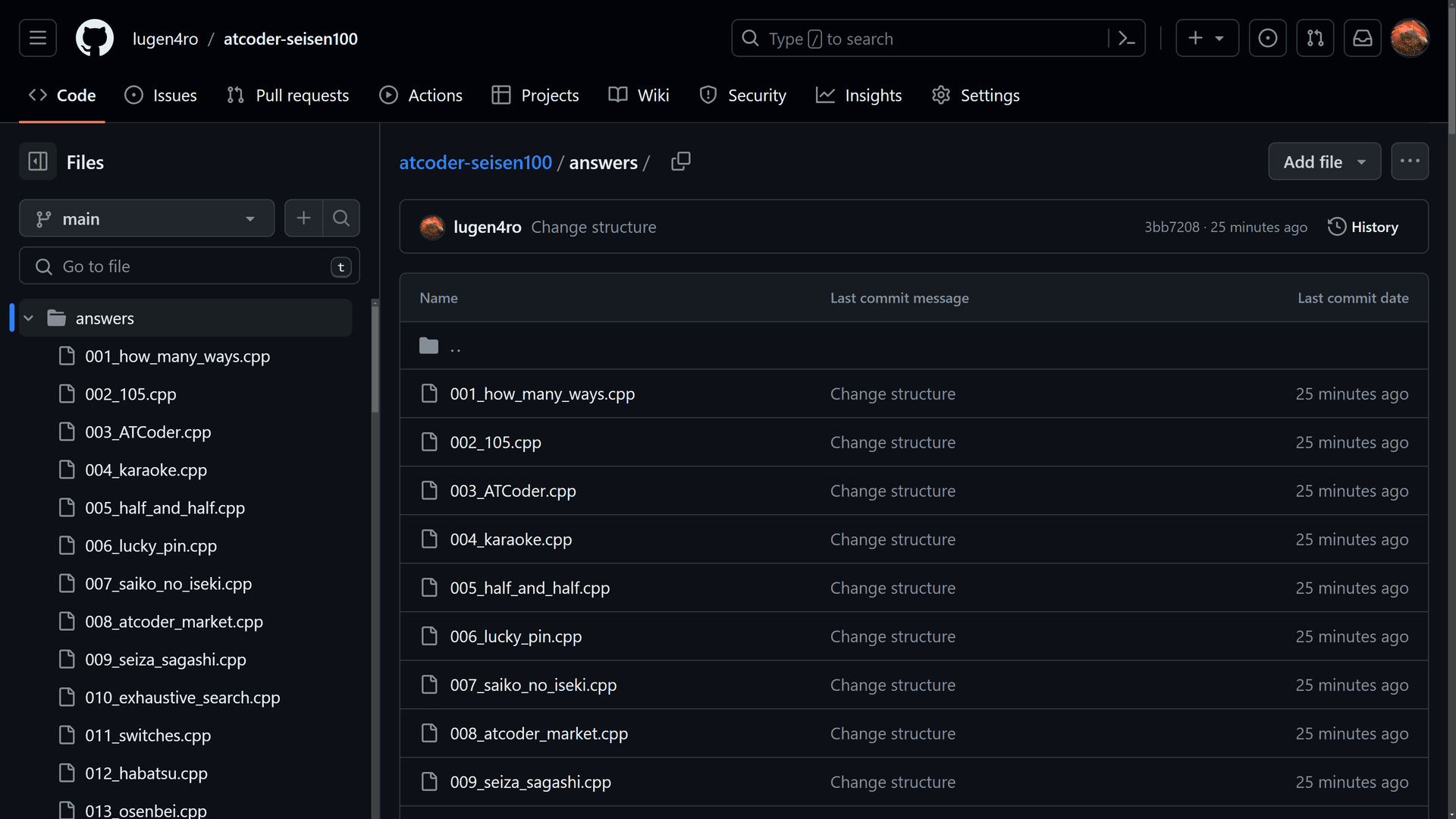Open commit hash 3bb7208
This screenshot has height=819, width=1456.
[1172, 227]
